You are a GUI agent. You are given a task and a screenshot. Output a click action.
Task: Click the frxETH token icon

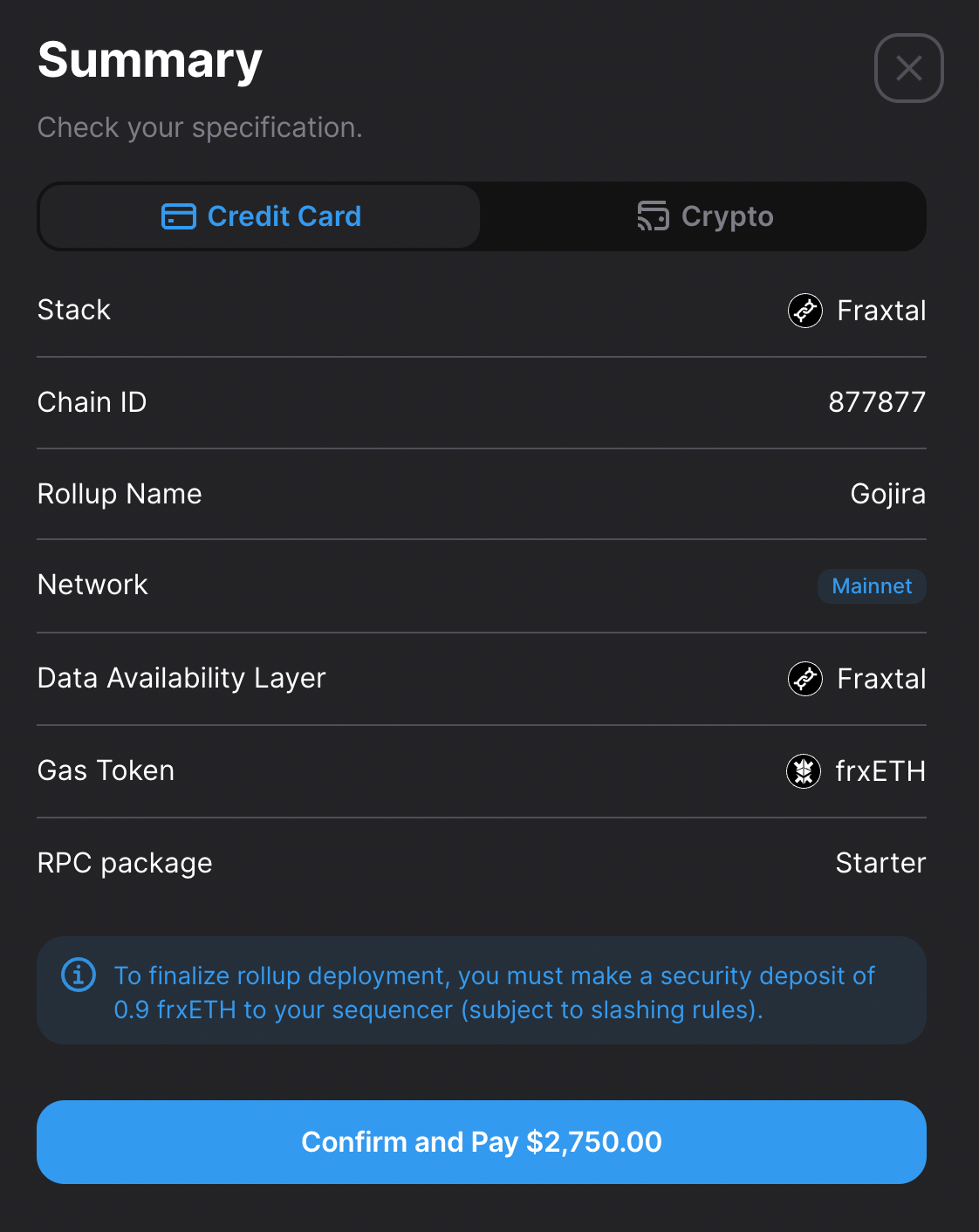[804, 771]
